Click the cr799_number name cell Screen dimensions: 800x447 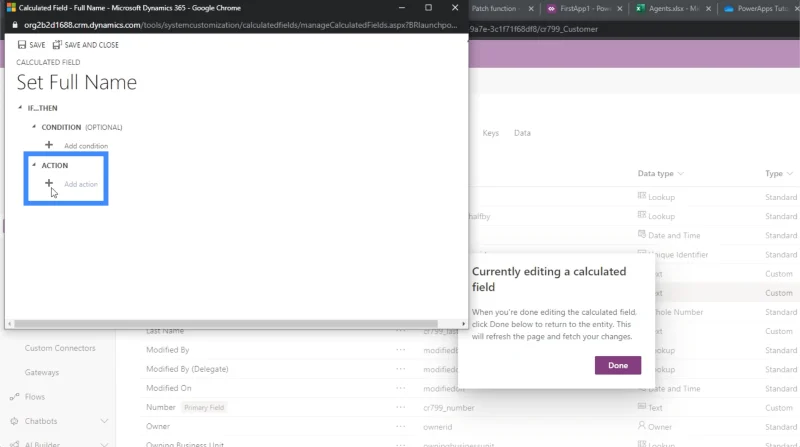[x=448, y=408]
